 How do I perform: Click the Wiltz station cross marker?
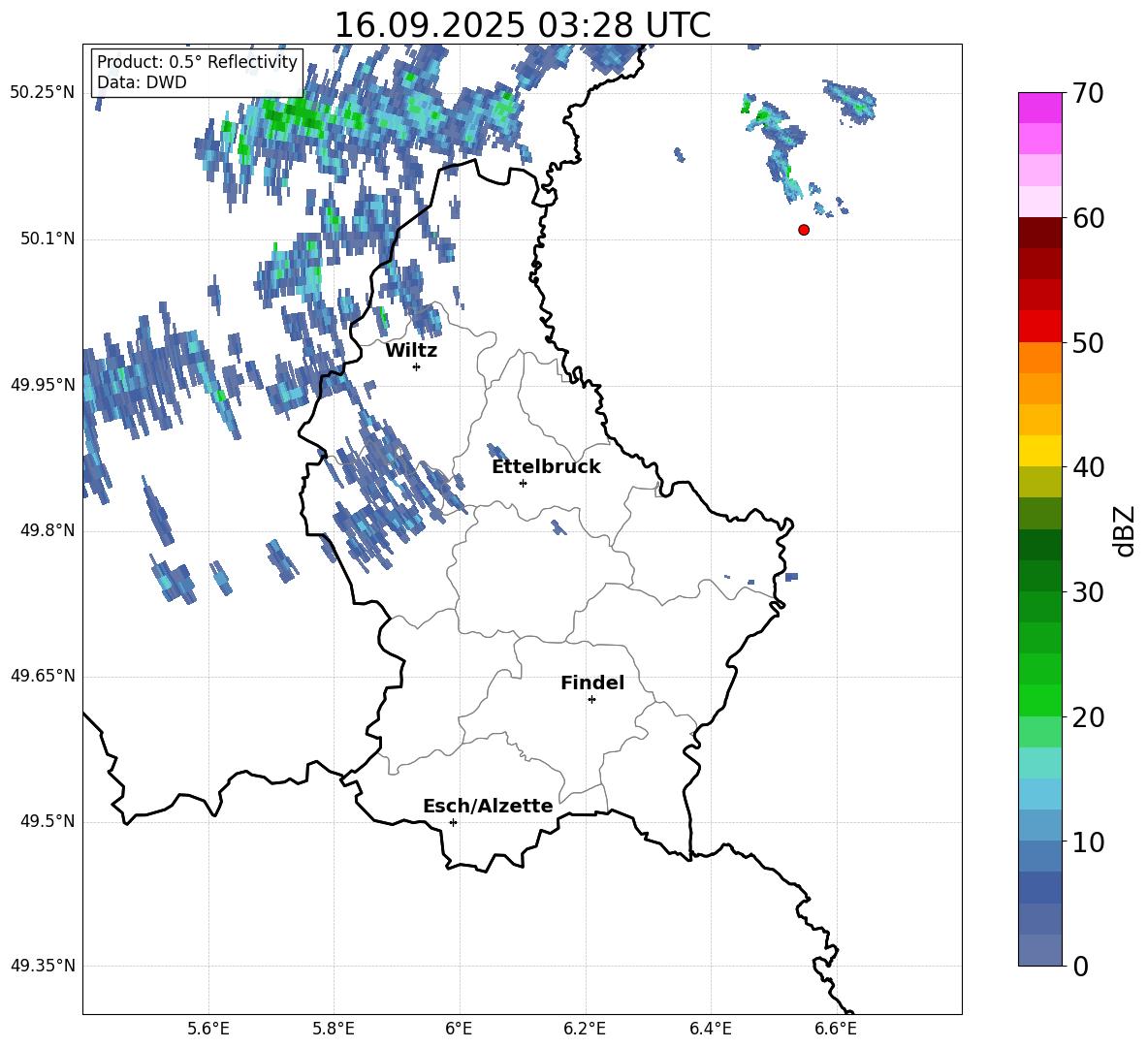pyautogui.click(x=416, y=366)
